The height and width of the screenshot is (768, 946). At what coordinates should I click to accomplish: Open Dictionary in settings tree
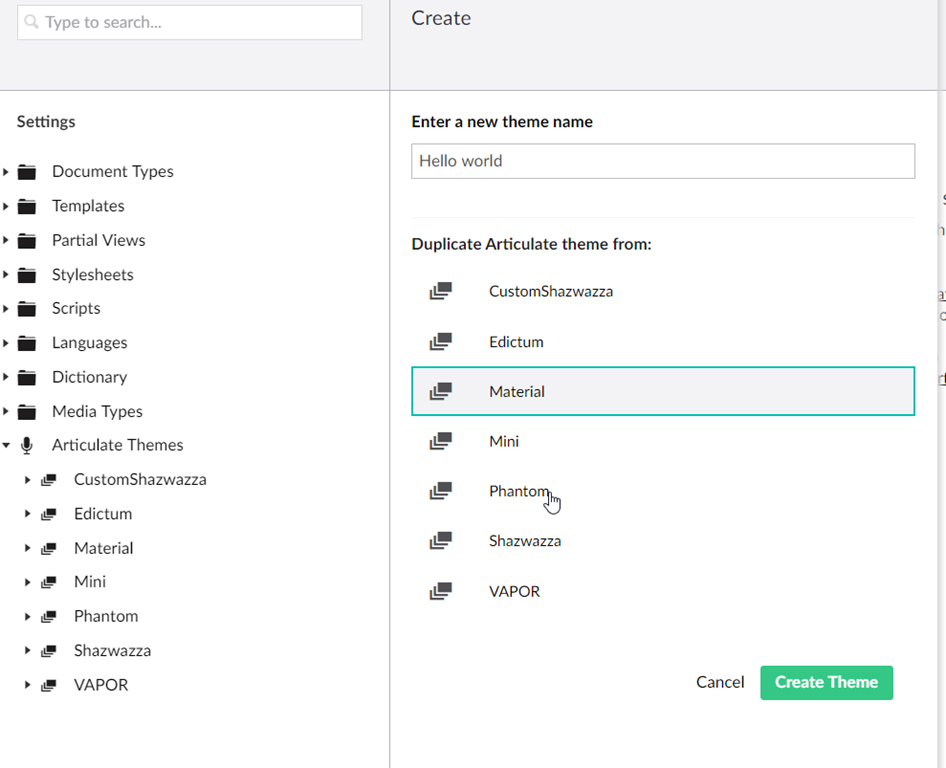[x=89, y=378]
